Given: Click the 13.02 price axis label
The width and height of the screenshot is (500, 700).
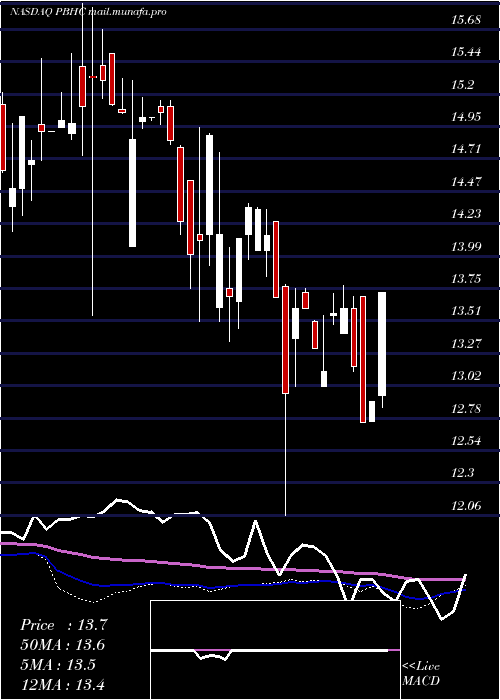Looking at the screenshot, I should [467, 376].
